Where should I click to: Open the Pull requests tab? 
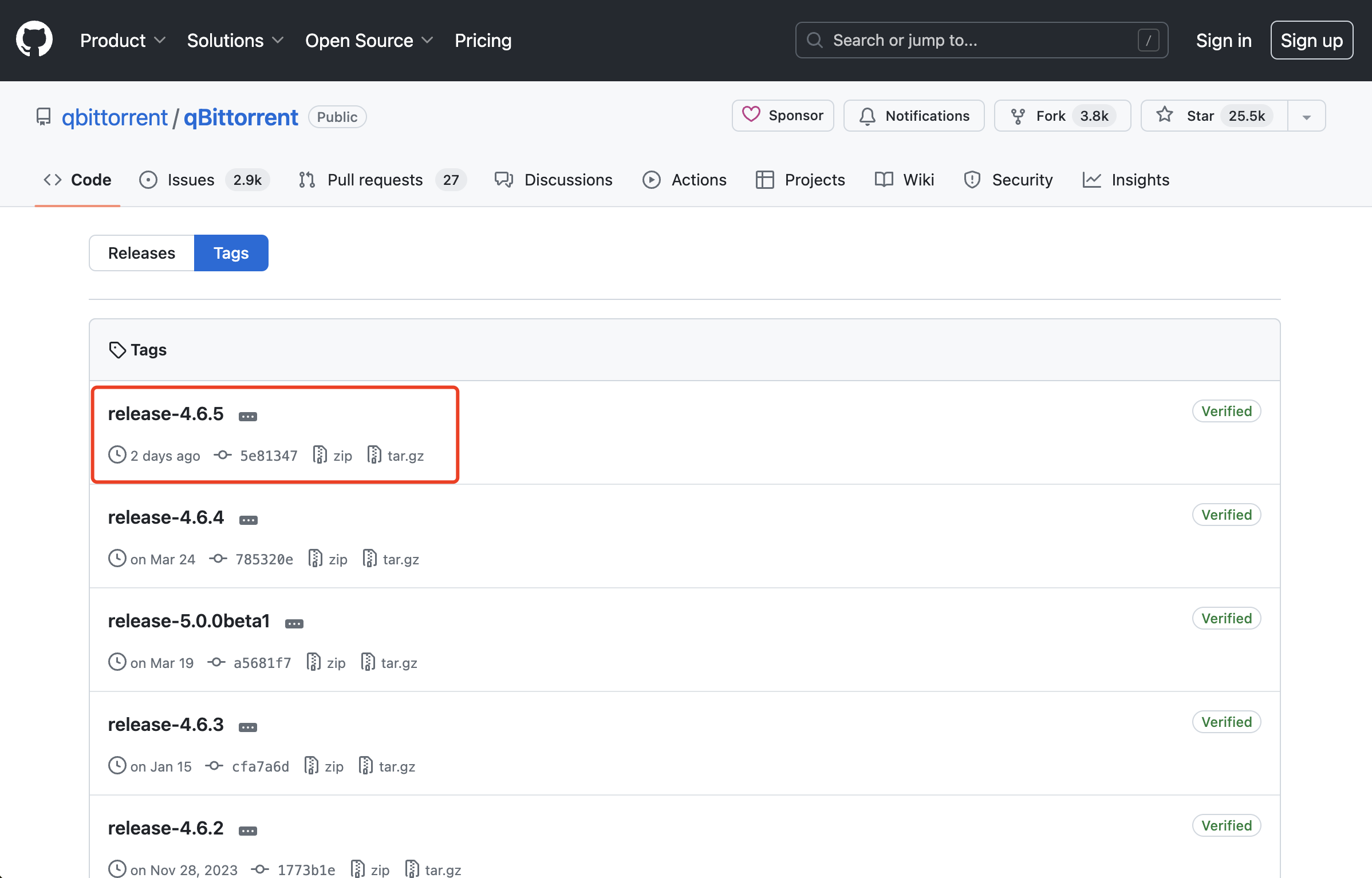pyautogui.click(x=382, y=180)
